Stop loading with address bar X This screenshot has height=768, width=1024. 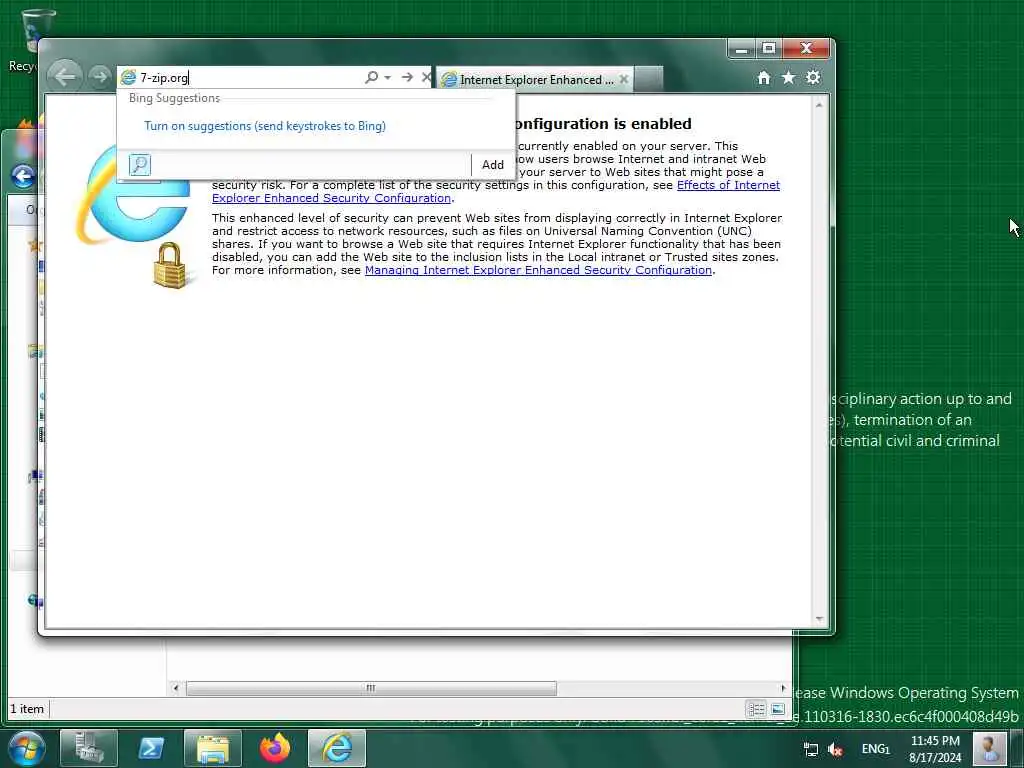point(426,77)
